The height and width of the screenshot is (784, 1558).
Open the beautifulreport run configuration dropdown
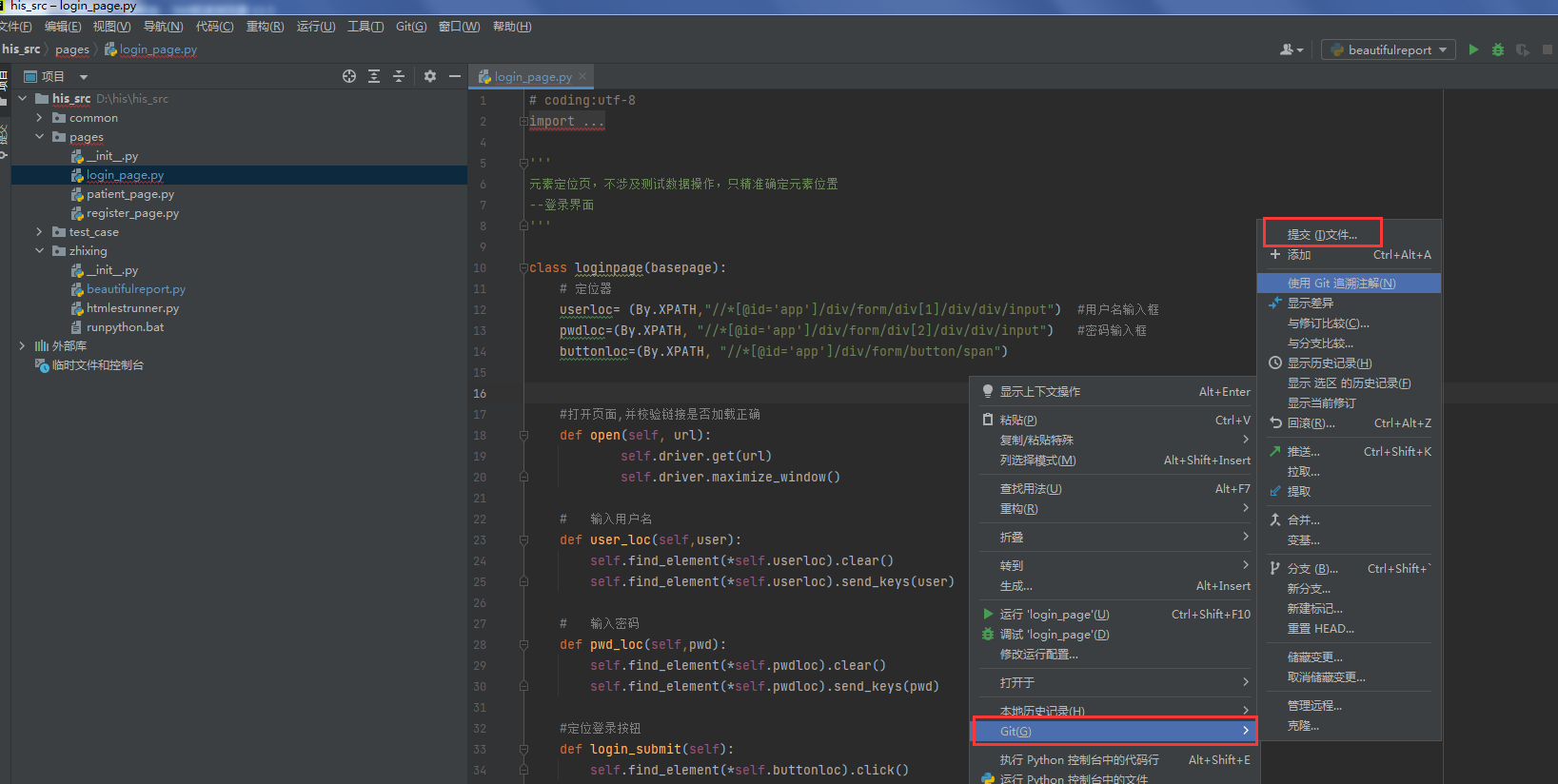(x=1389, y=49)
